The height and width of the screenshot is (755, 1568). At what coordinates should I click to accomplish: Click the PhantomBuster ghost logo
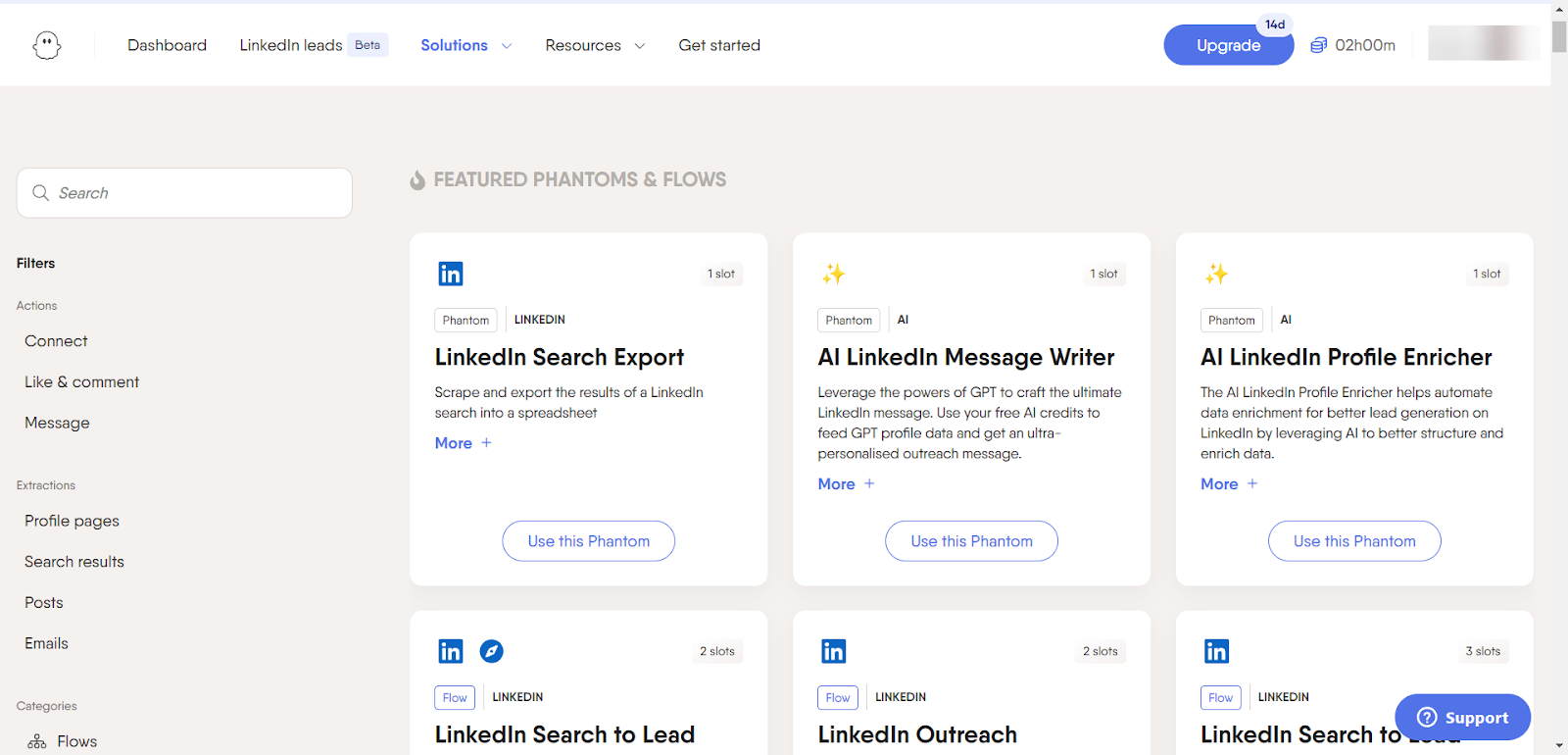(47, 45)
